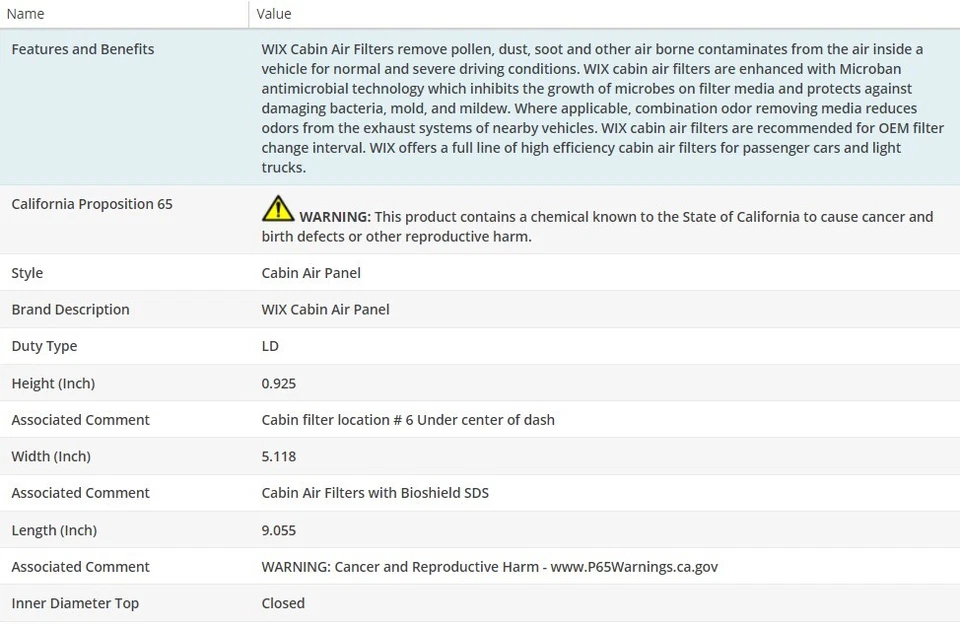This screenshot has width=960, height=627.
Task: Select the Length value 9.055
Action: click(279, 530)
